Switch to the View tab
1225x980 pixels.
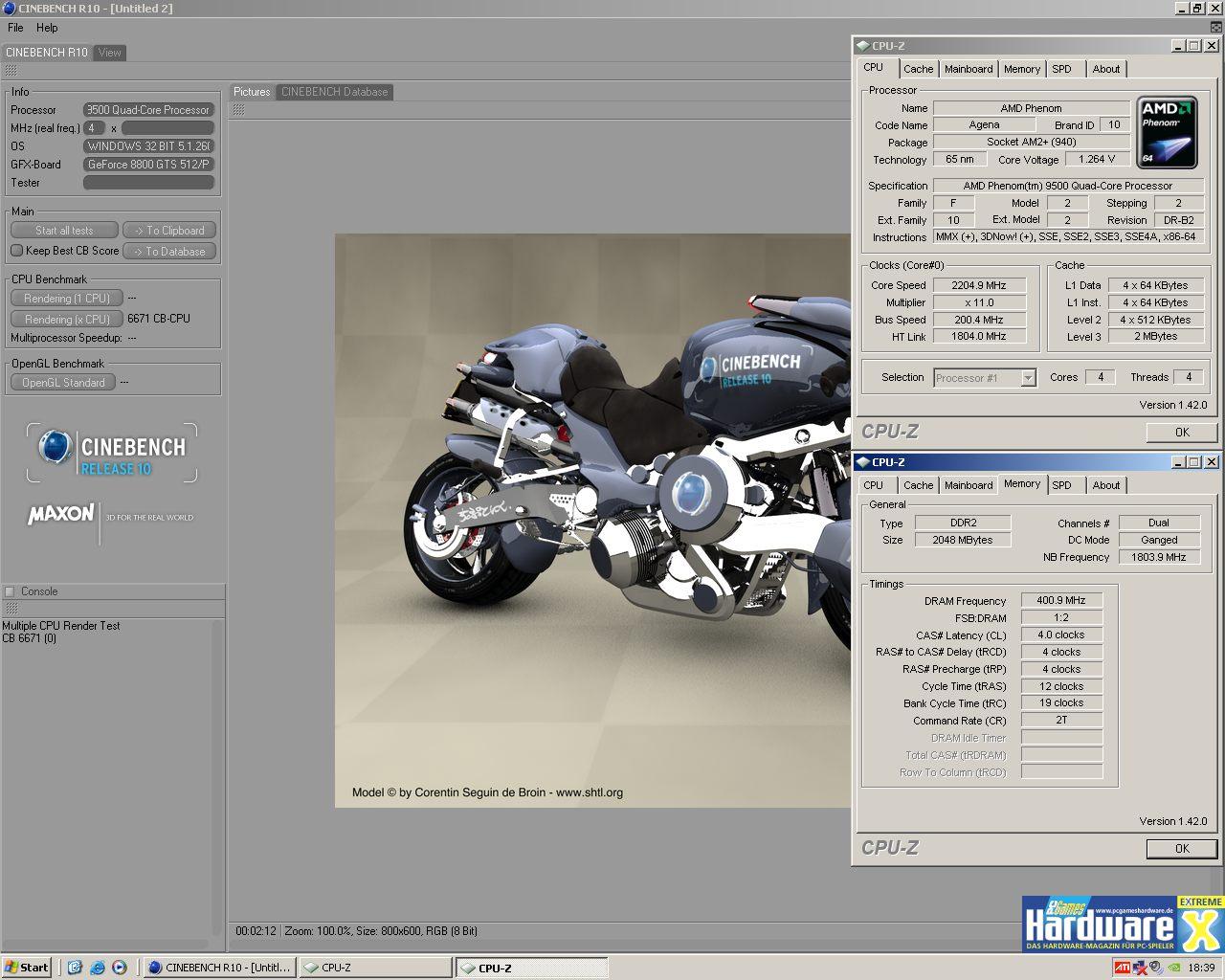[x=110, y=53]
